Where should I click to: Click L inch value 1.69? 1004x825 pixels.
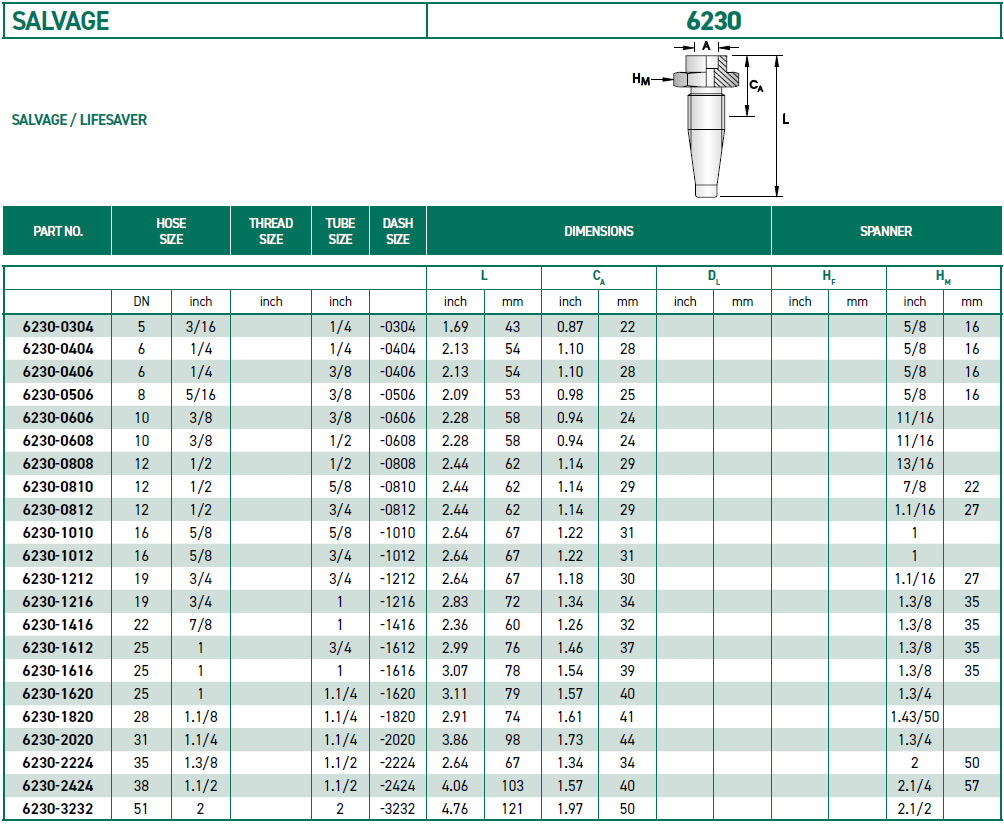pos(455,327)
